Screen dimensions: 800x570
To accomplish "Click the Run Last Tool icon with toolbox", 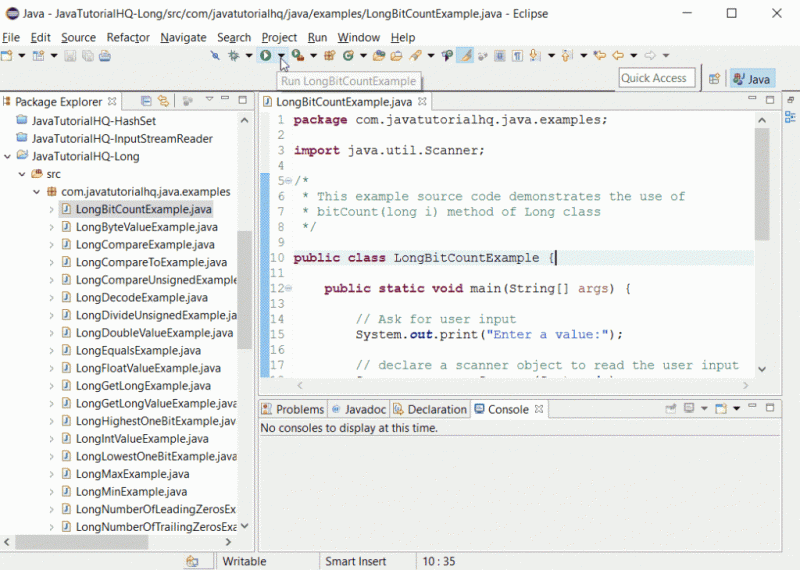I will (x=297, y=56).
